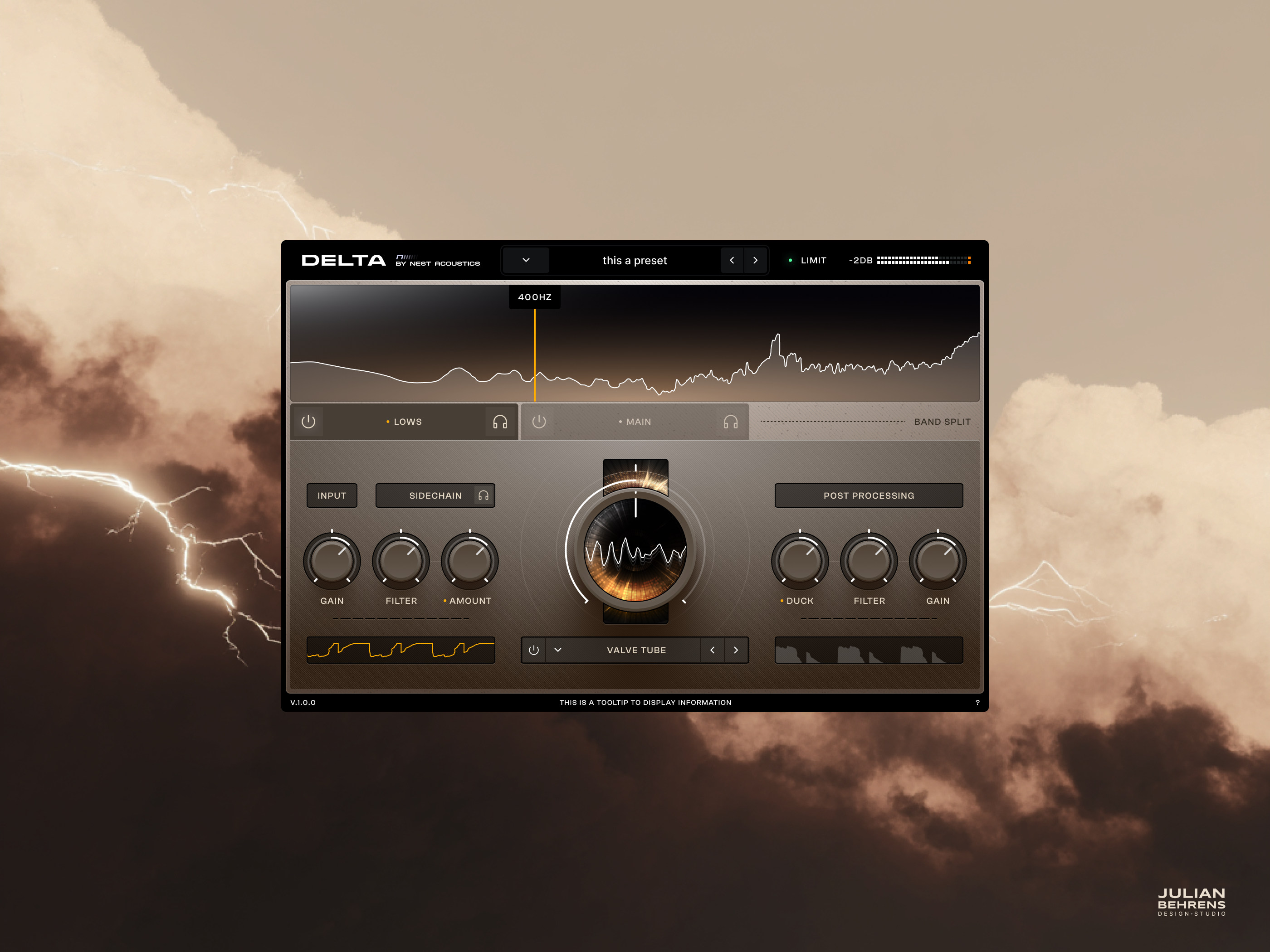The height and width of the screenshot is (952, 1270).
Task: Select the SIDECHAIN button
Action: click(435, 495)
